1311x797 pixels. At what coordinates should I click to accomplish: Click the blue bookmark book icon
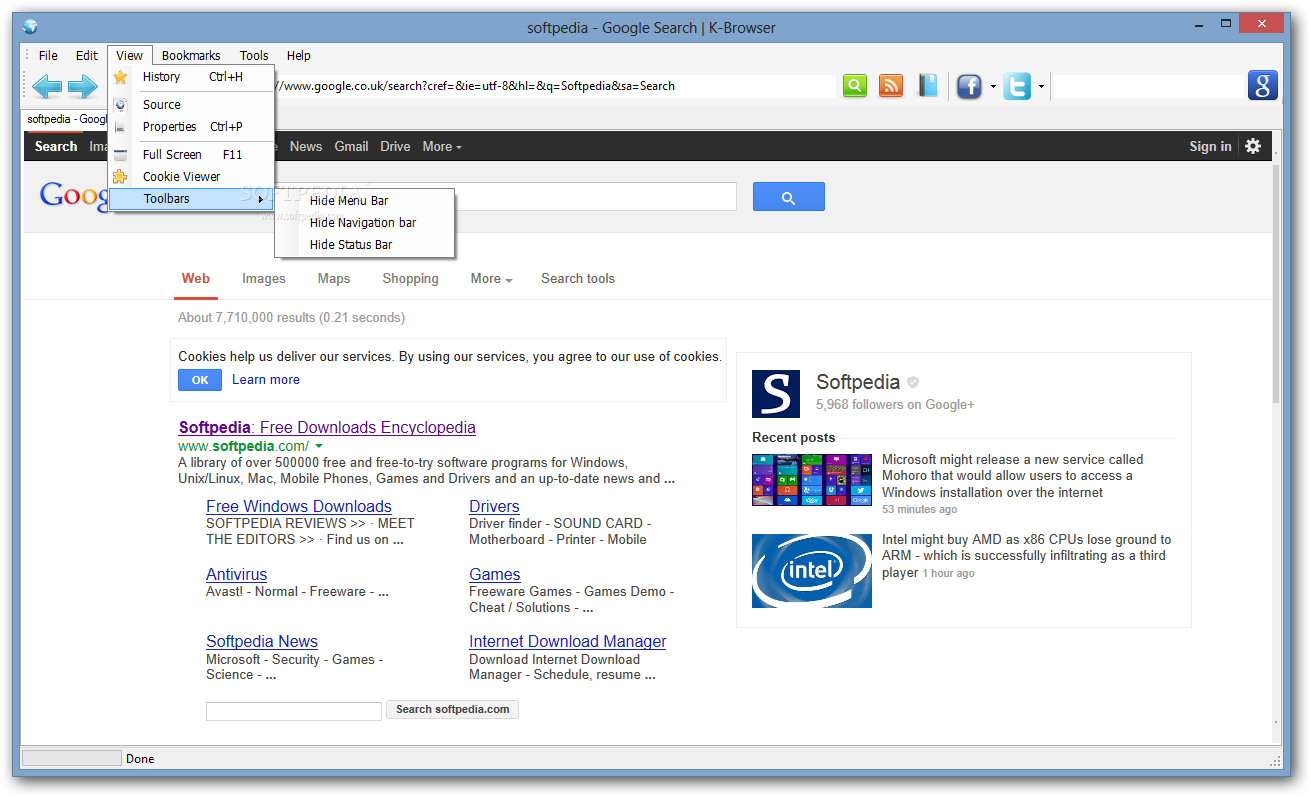pyautogui.click(x=929, y=86)
